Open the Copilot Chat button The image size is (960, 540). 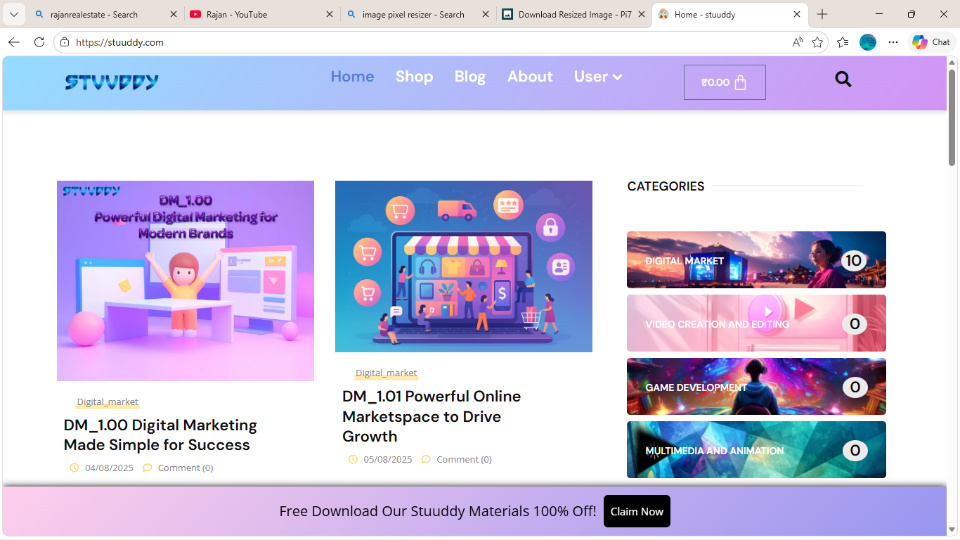931,42
